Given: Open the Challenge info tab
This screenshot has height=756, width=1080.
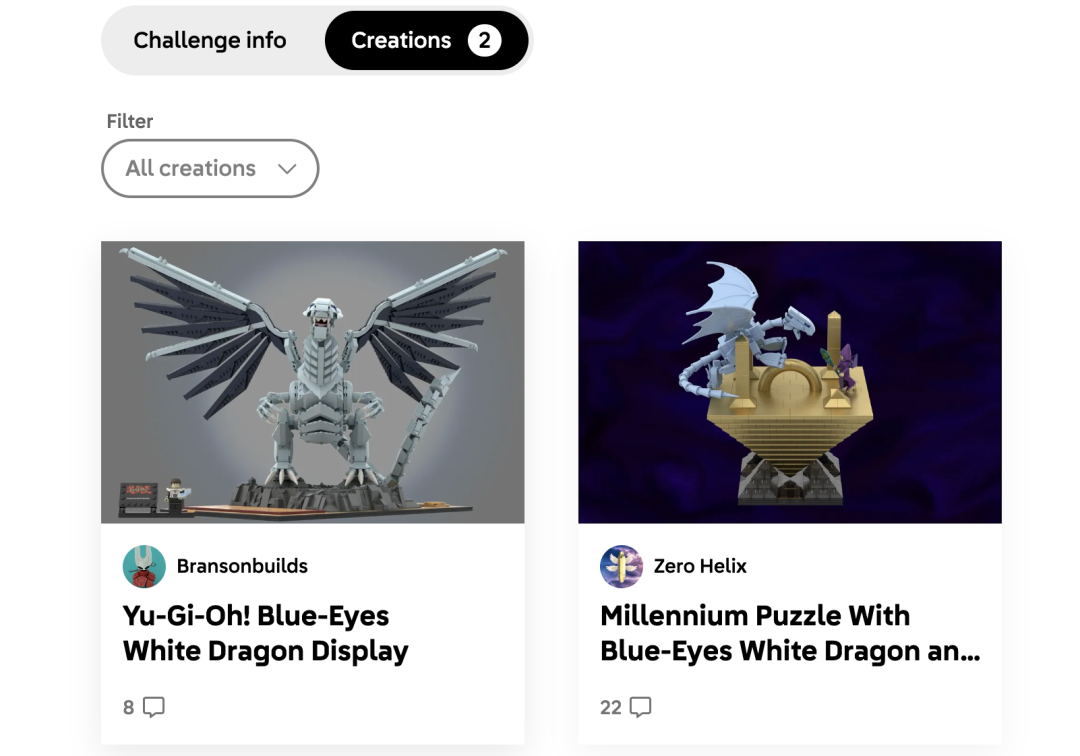Looking at the screenshot, I should click(x=209, y=41).
